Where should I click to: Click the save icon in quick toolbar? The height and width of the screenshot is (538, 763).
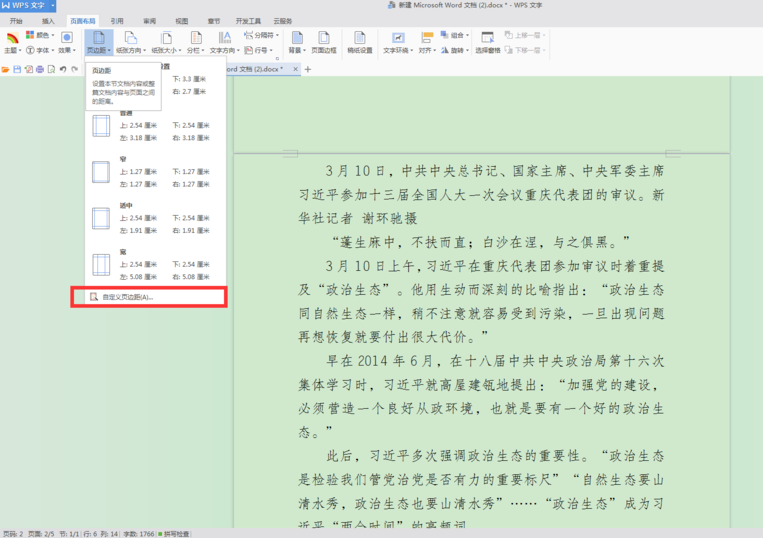(x=17, y=70)
